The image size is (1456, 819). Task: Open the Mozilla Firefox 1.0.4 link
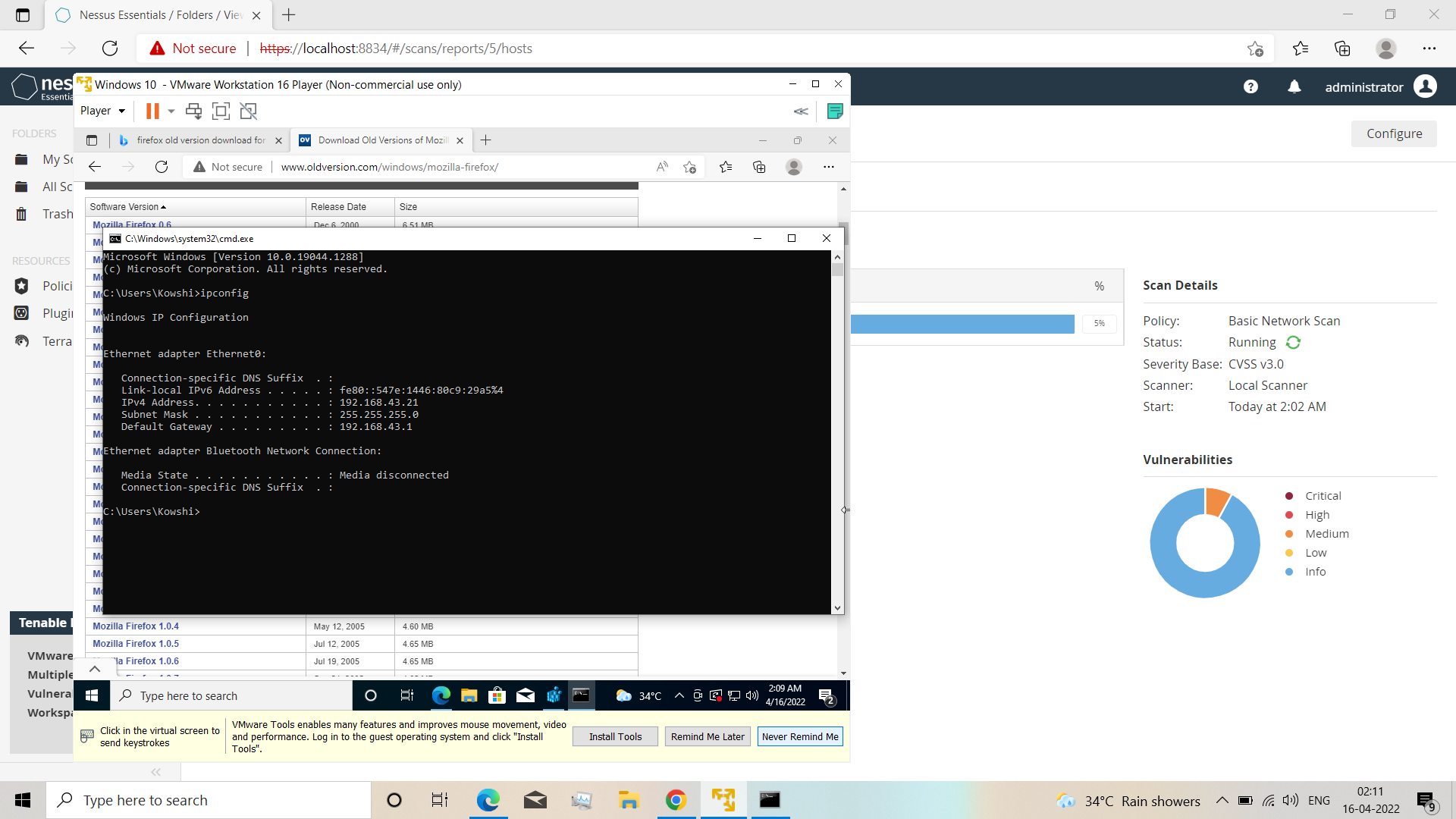pos(136,626)
